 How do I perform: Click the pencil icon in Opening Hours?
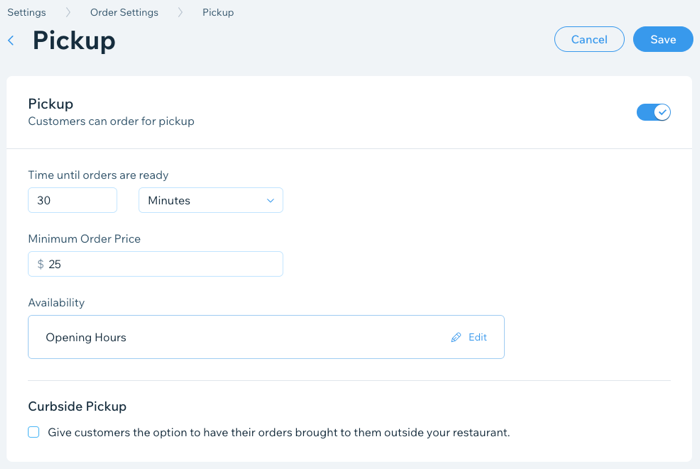[456, 338]
